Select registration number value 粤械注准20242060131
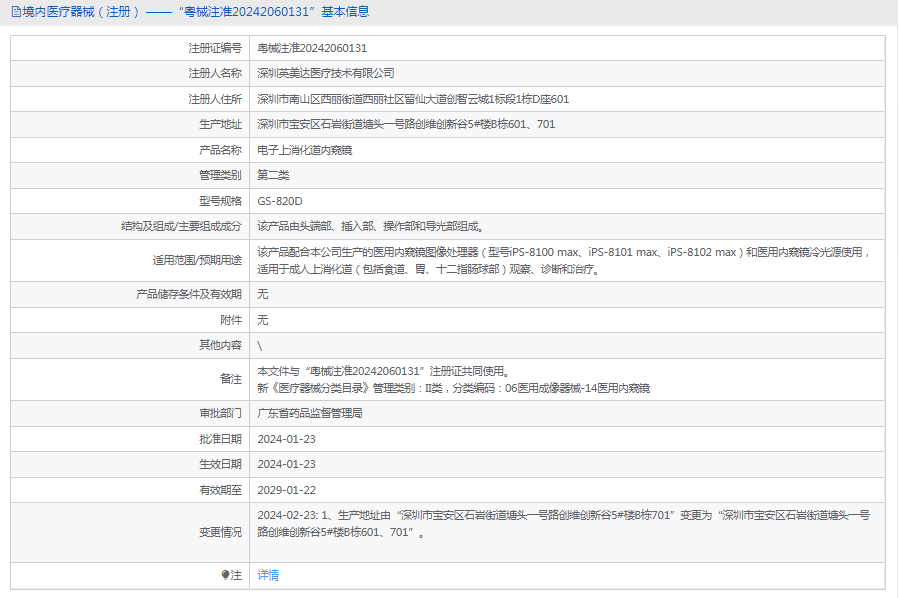899x598 pixels. pyautogui.click(x=312, y=48)
